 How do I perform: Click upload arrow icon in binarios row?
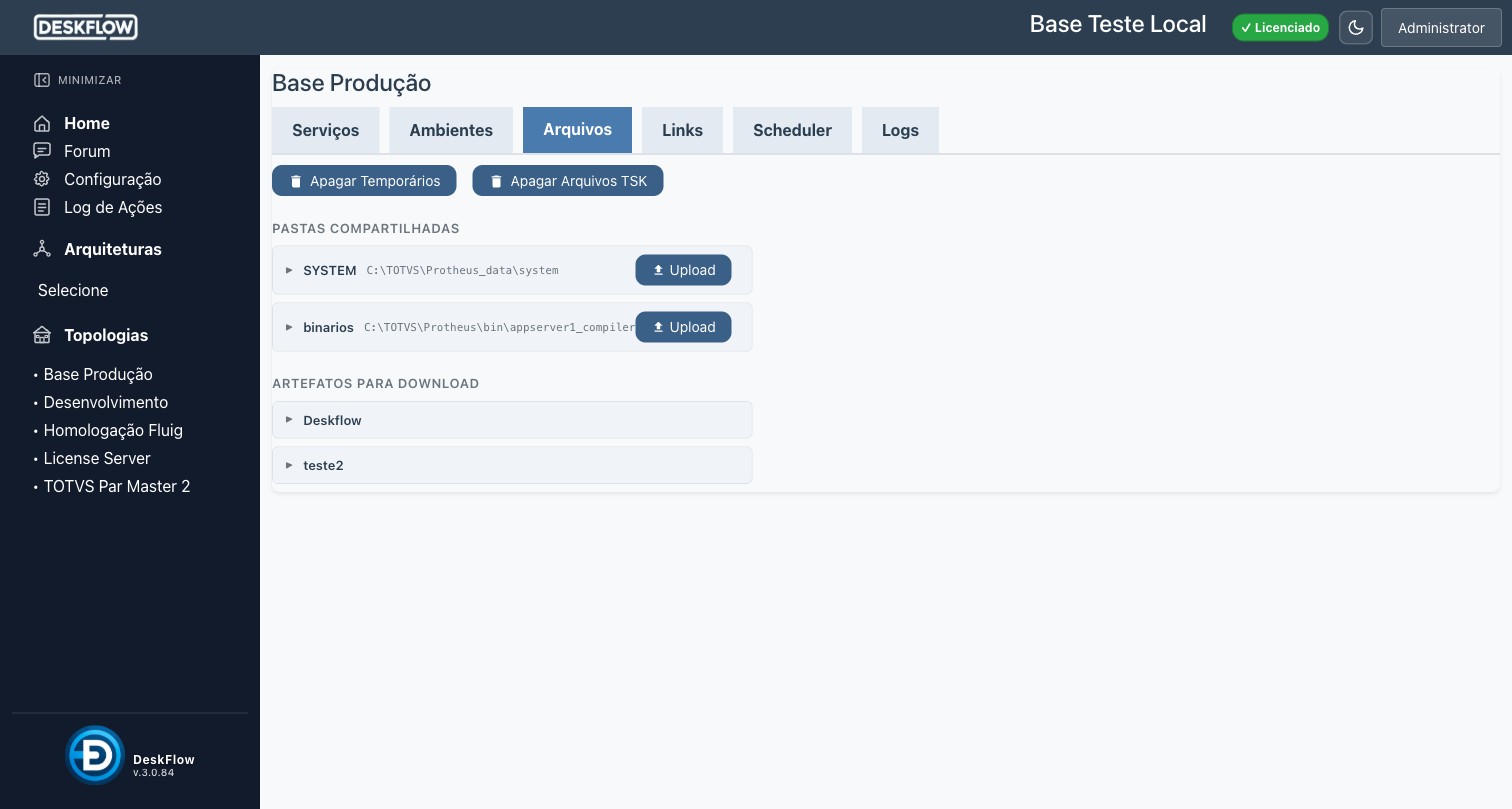click(x=658, y=327)
